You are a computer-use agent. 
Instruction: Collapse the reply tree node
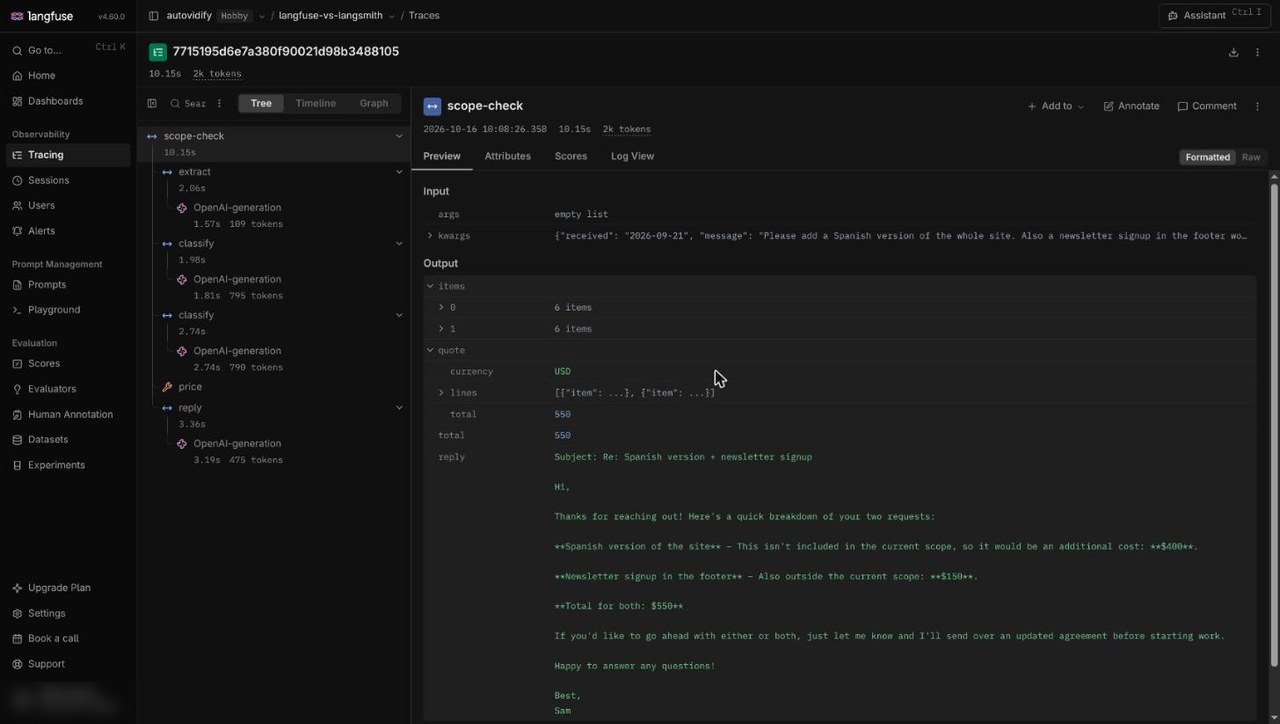pos(399,408)
